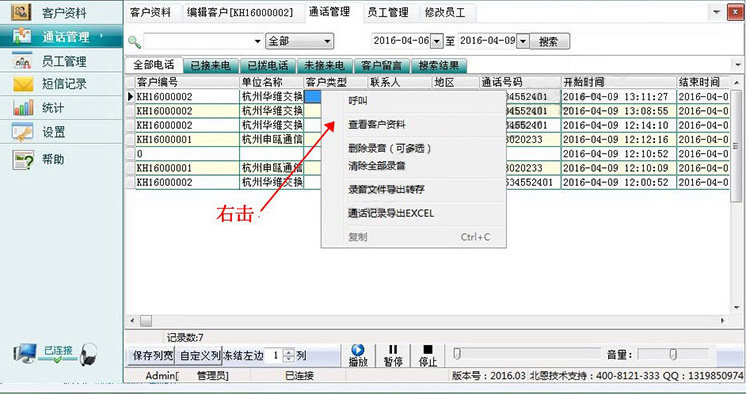Switch to 编辑客户[KH16000002] tab
Viewport: 750px width, 394px height.
240,12
